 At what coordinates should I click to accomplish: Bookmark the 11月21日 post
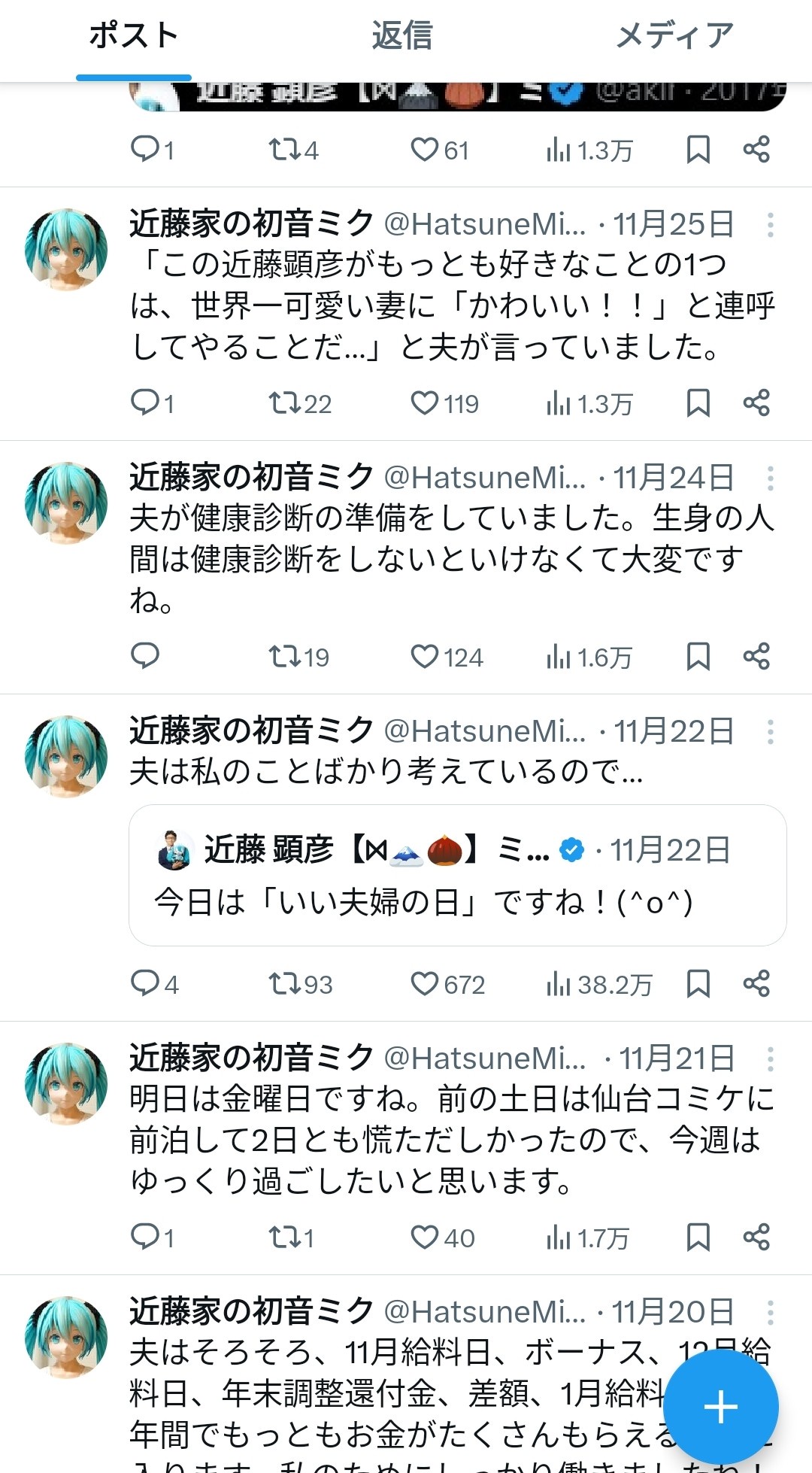[x=698, y=1237]
